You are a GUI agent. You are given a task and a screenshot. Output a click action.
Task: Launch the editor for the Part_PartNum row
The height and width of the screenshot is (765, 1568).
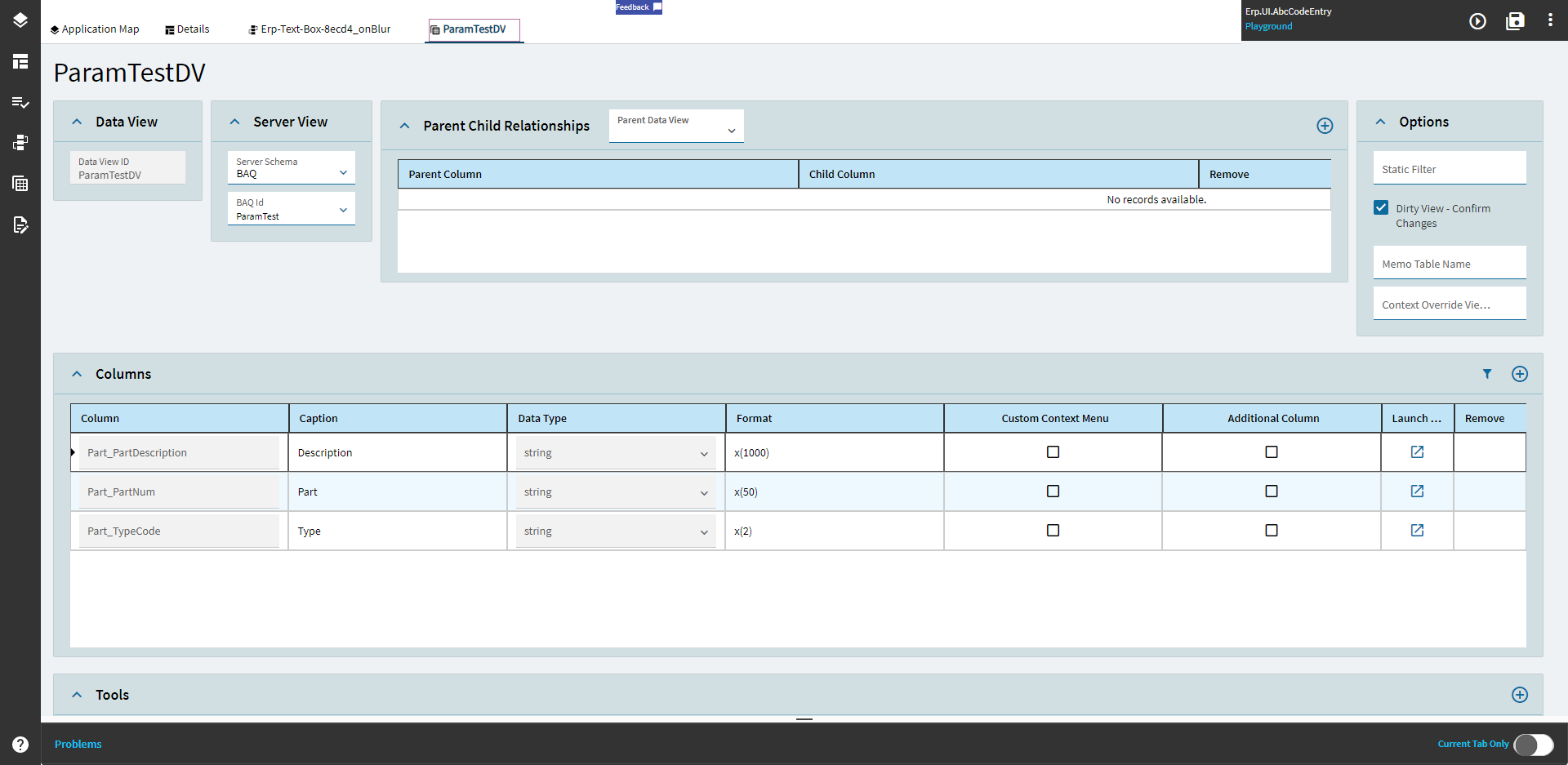coord(1417,491)
